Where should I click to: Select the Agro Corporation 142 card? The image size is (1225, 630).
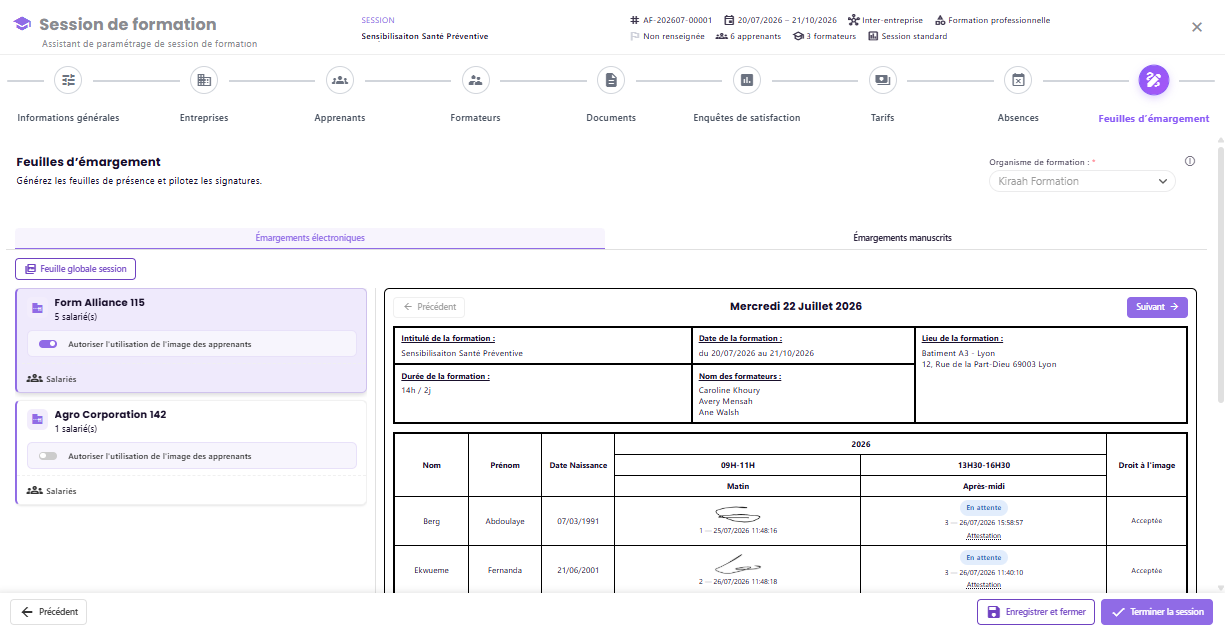point(191,453)
